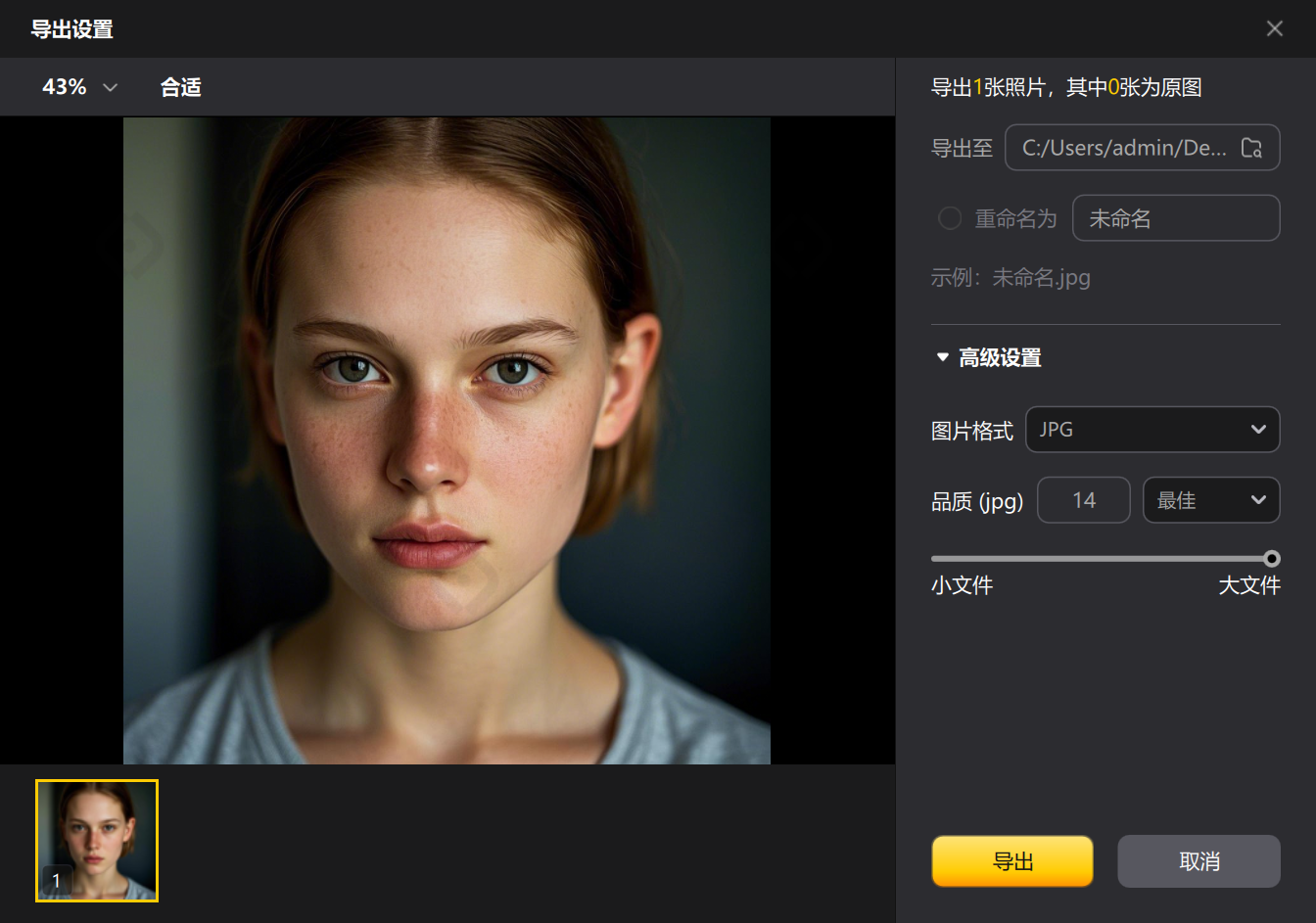
Task: Click the quality value field showing 14
Action: pyautogui.click(x=1083, y=500)
